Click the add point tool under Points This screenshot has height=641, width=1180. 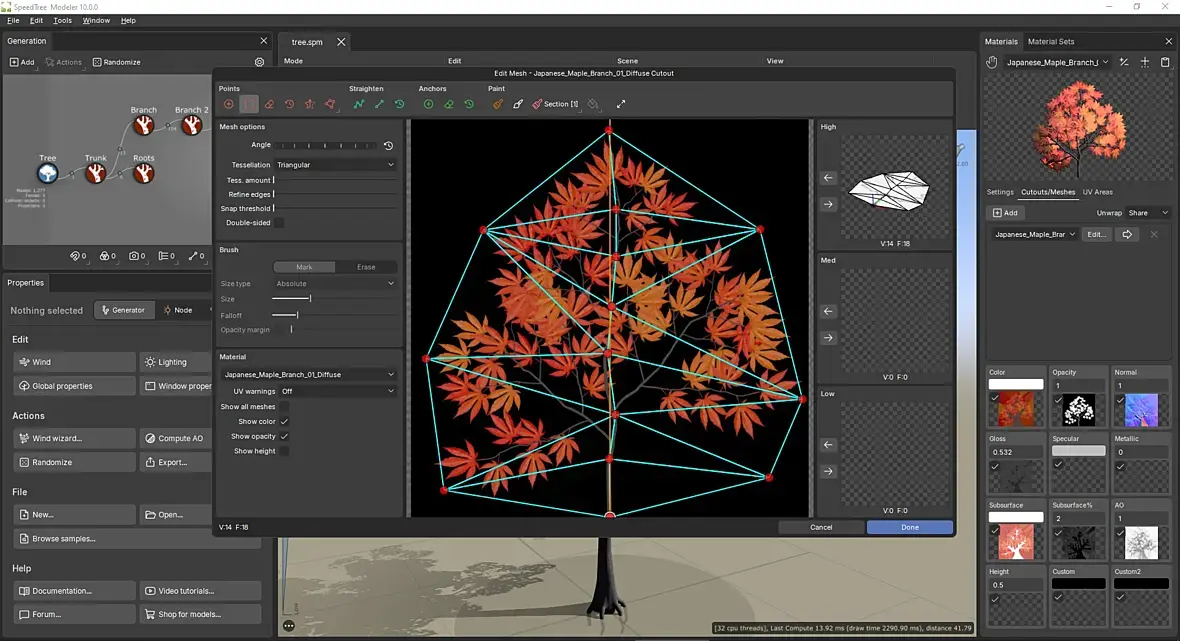tap(229, 104)
